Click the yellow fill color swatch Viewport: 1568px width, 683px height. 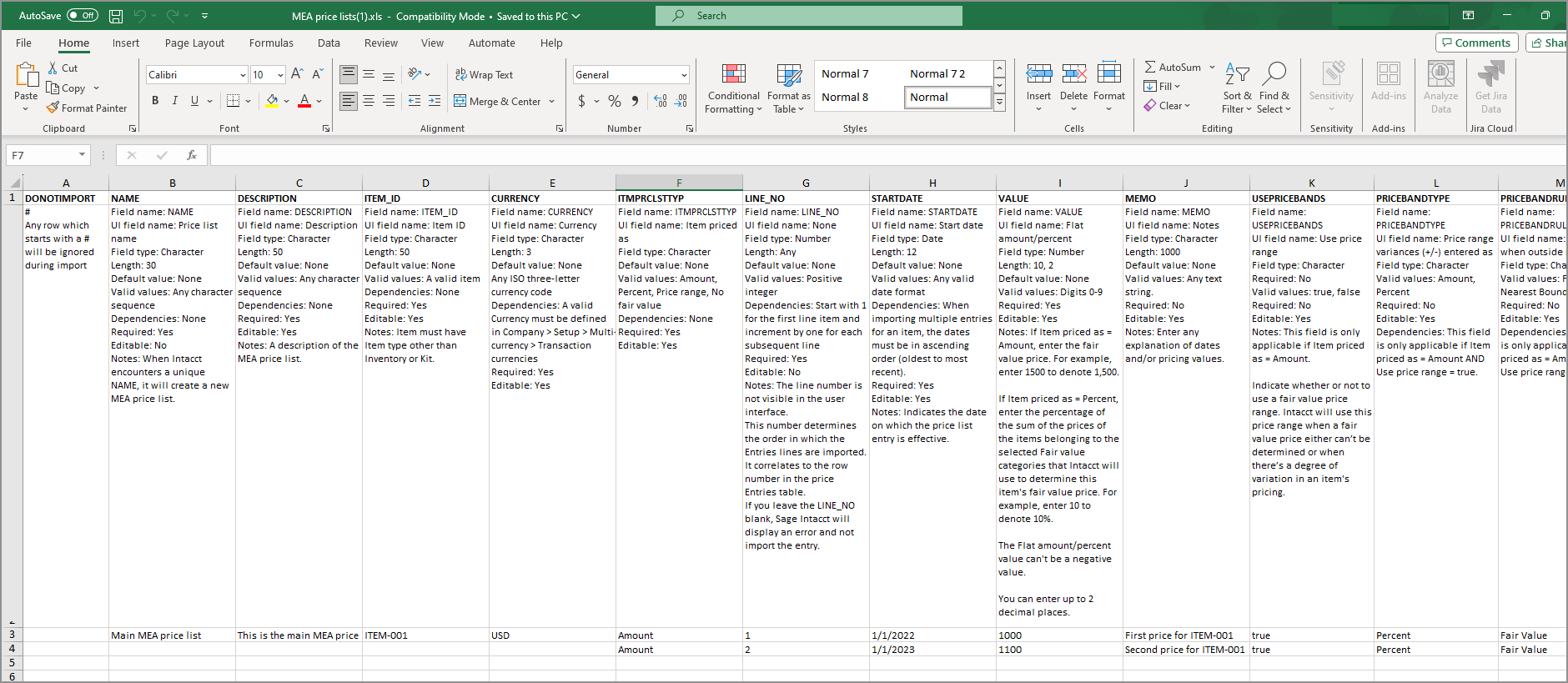coord(272,101)
